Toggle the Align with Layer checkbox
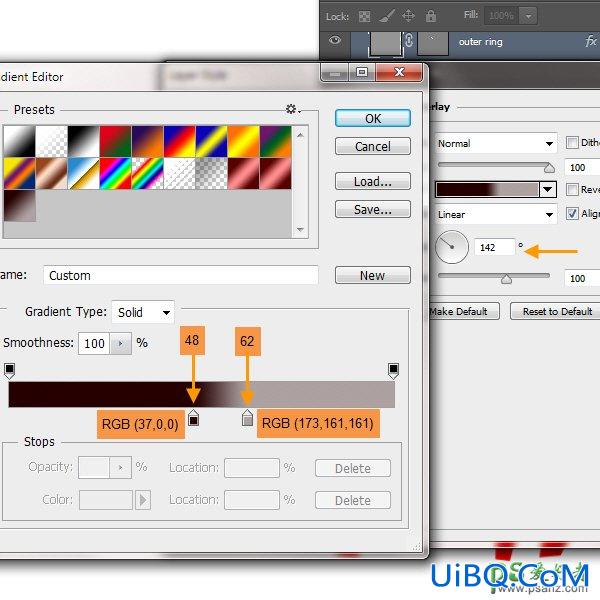The image size is (600, 600). [572, 213]
